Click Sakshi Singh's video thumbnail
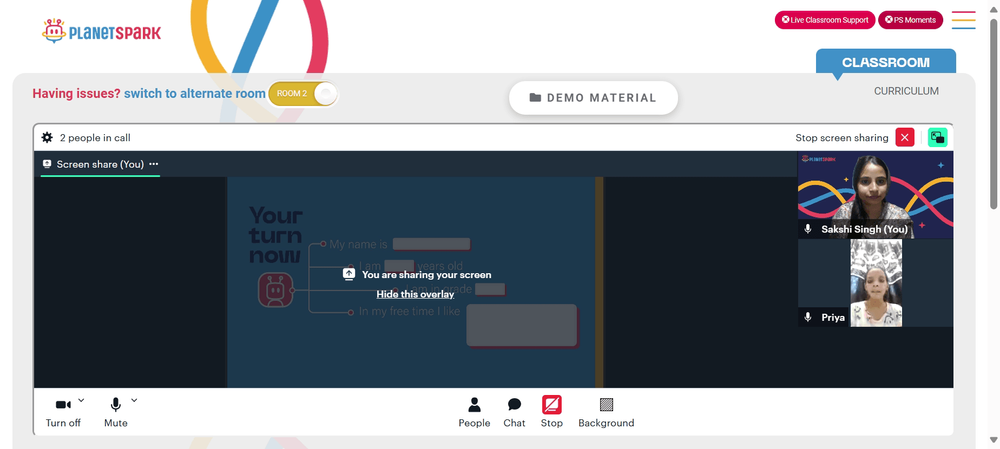Screen dimensions: 1000x449 pyautogui.click(x=876, y=195)
